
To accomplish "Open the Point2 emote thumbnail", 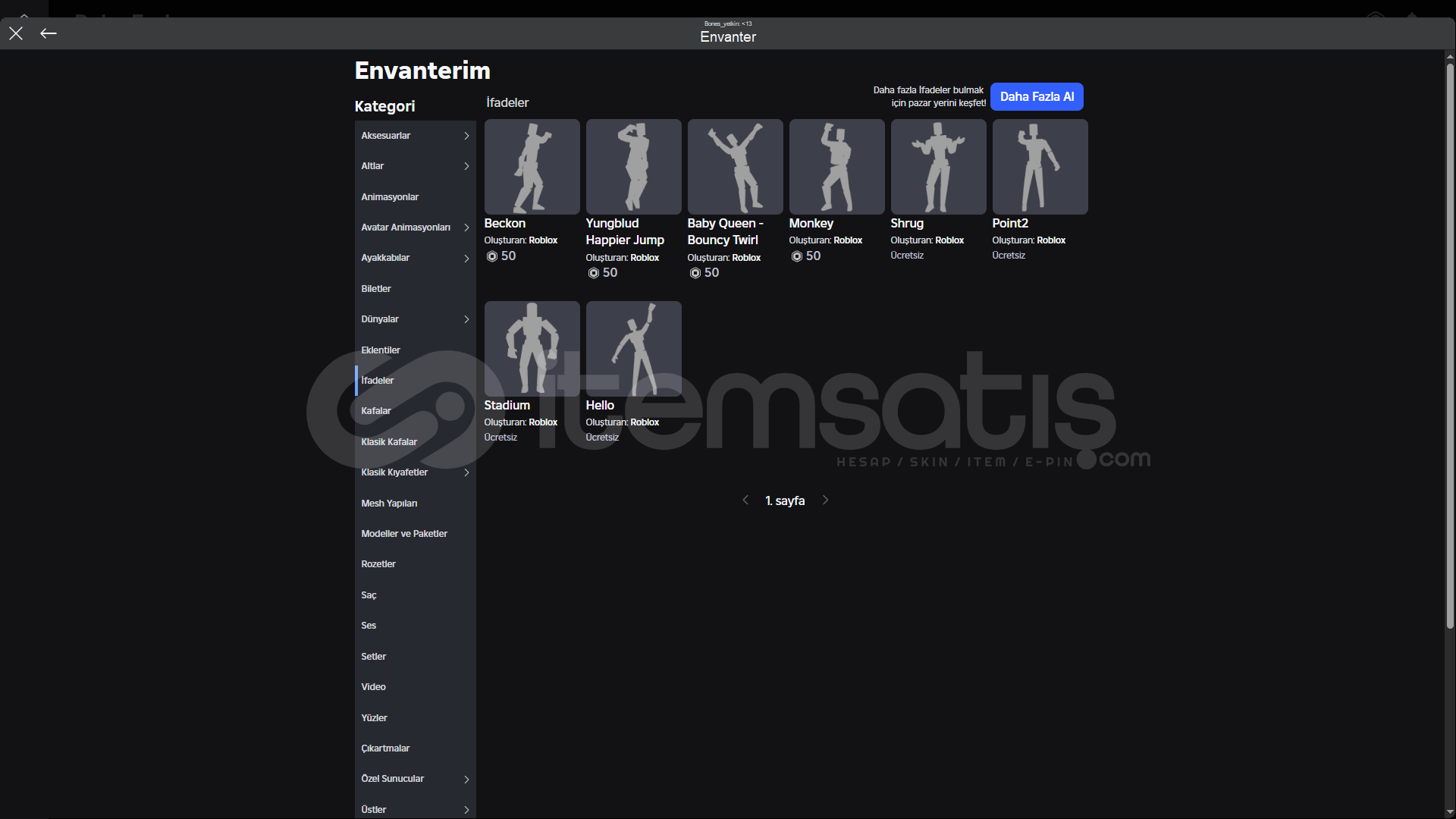I will [1040, 167].
